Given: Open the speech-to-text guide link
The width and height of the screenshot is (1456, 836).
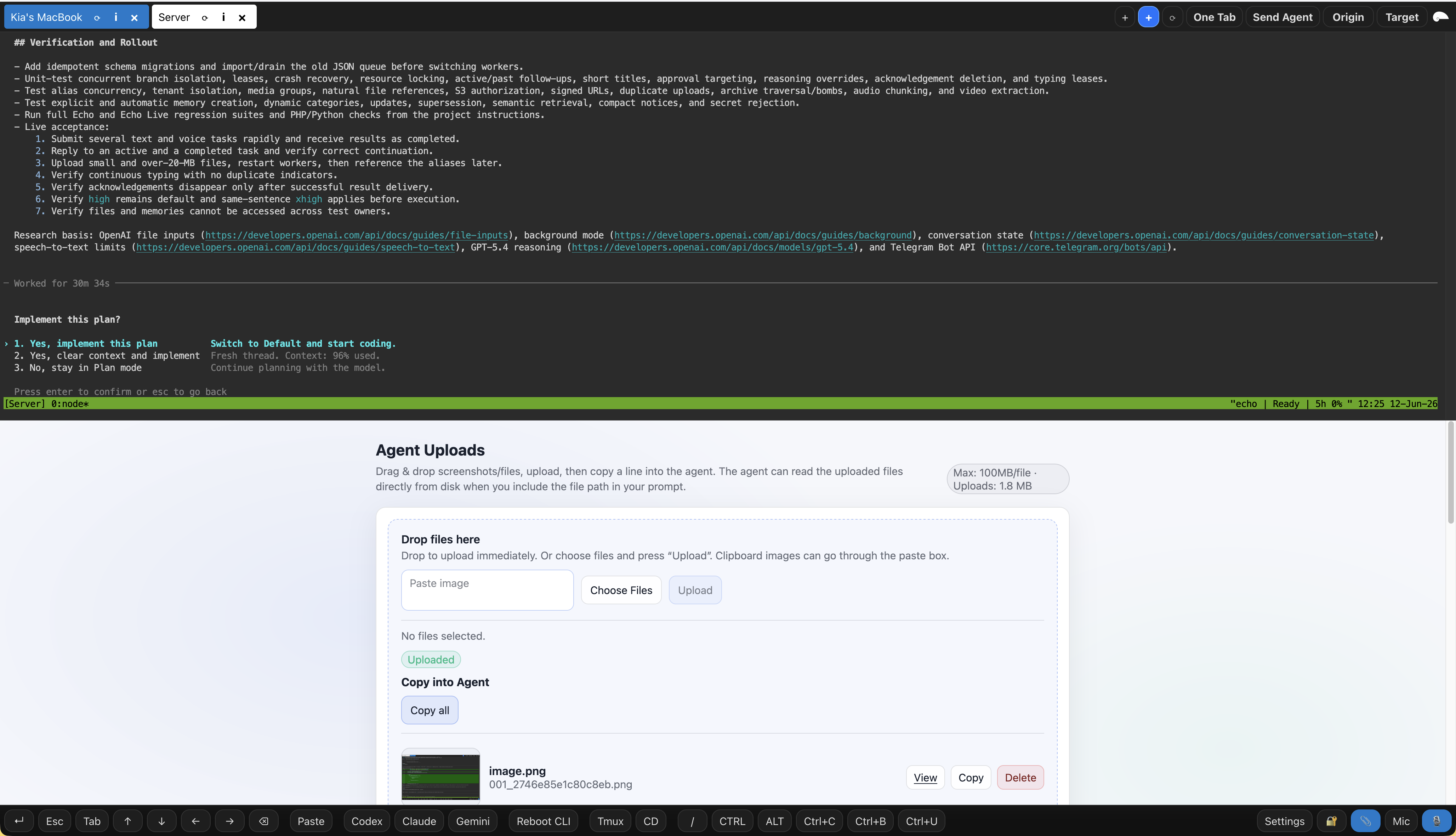Looking at the screenshot, I should point(295,248).
